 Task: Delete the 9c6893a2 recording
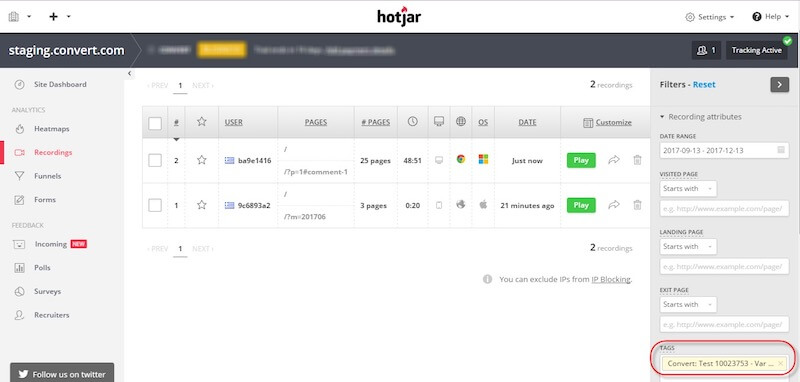point(637,205)
